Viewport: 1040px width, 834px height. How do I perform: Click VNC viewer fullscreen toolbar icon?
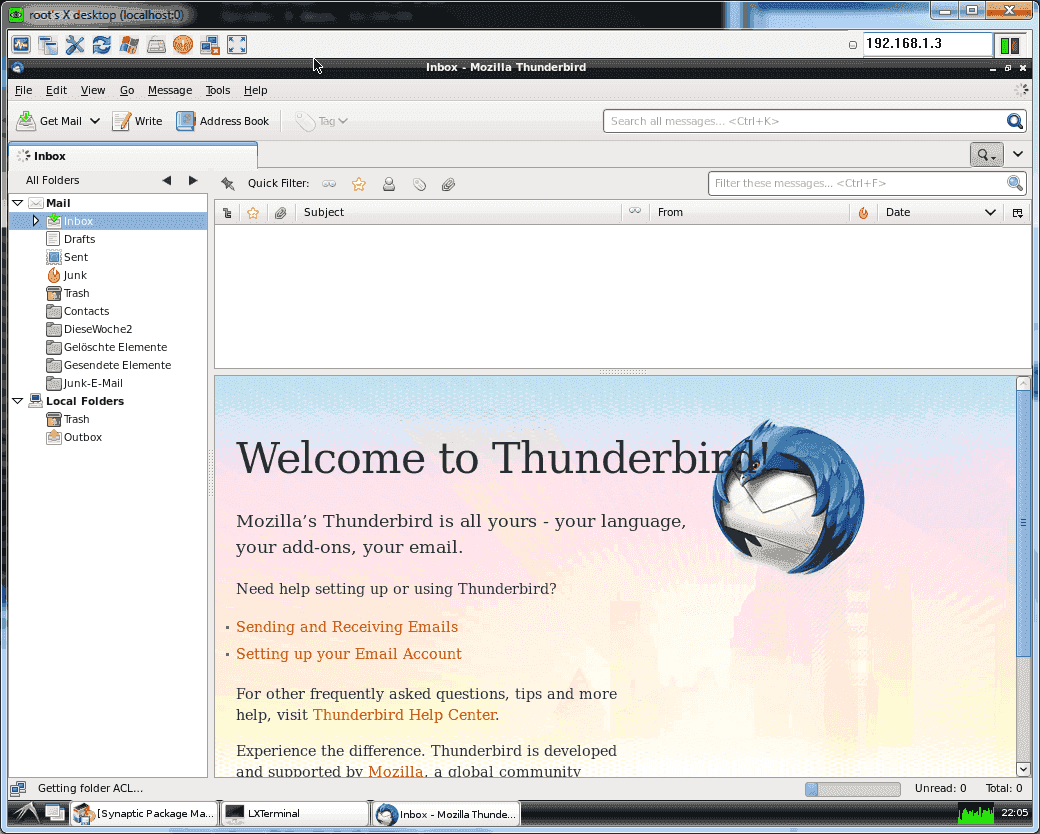click(x=237, y=44)
